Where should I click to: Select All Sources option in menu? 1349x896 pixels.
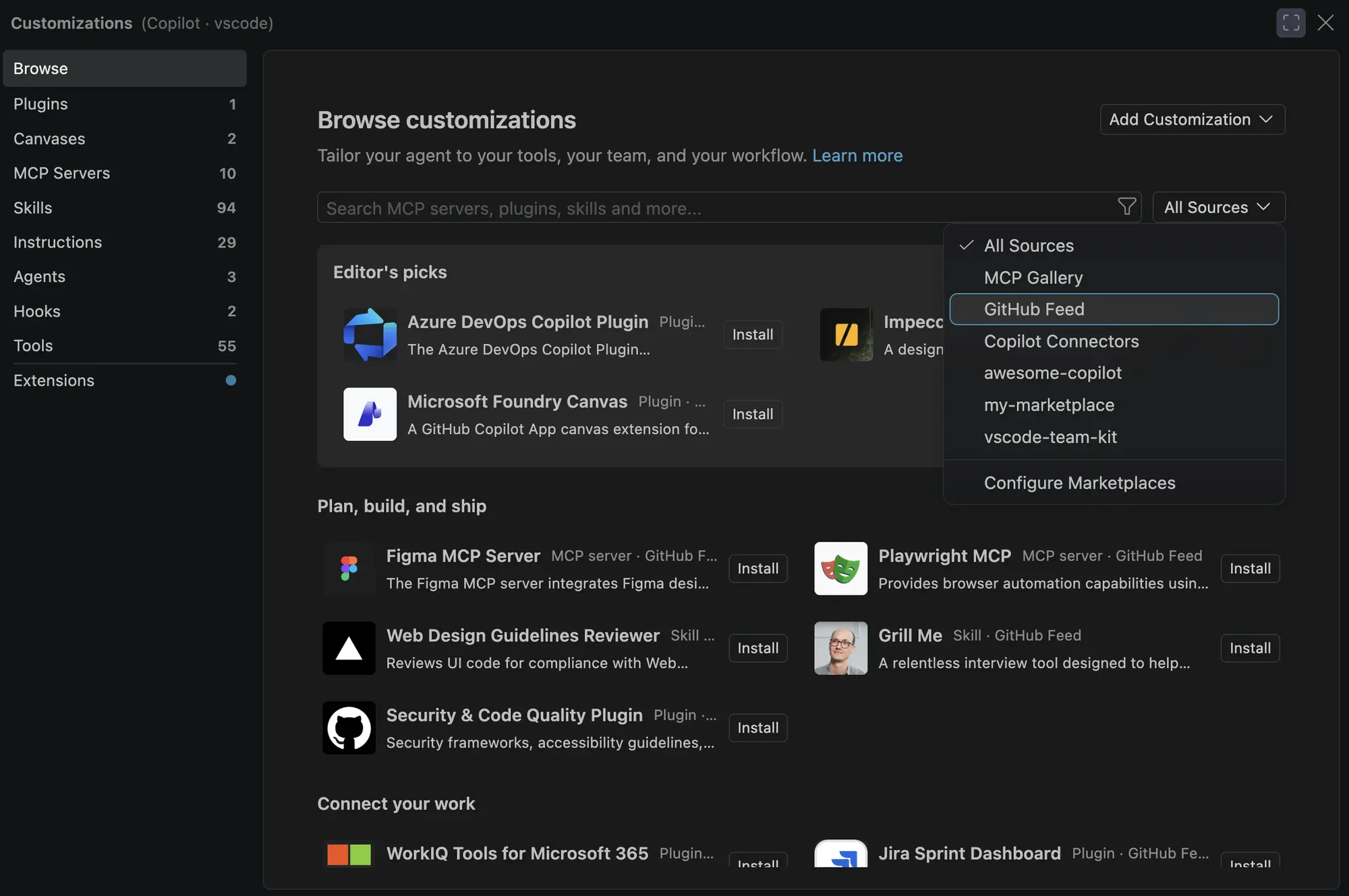[1114, 245]
